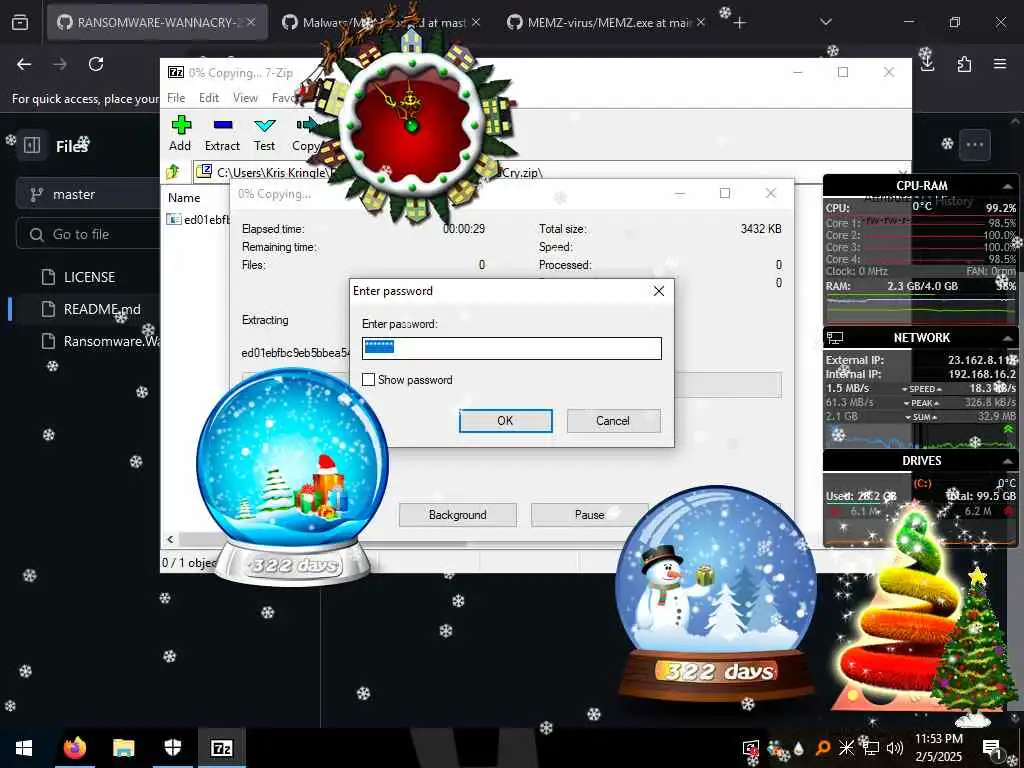1024x768 pixels.
Task: Click the red Christmas wreath clock gadget
Action: [411, 124]
